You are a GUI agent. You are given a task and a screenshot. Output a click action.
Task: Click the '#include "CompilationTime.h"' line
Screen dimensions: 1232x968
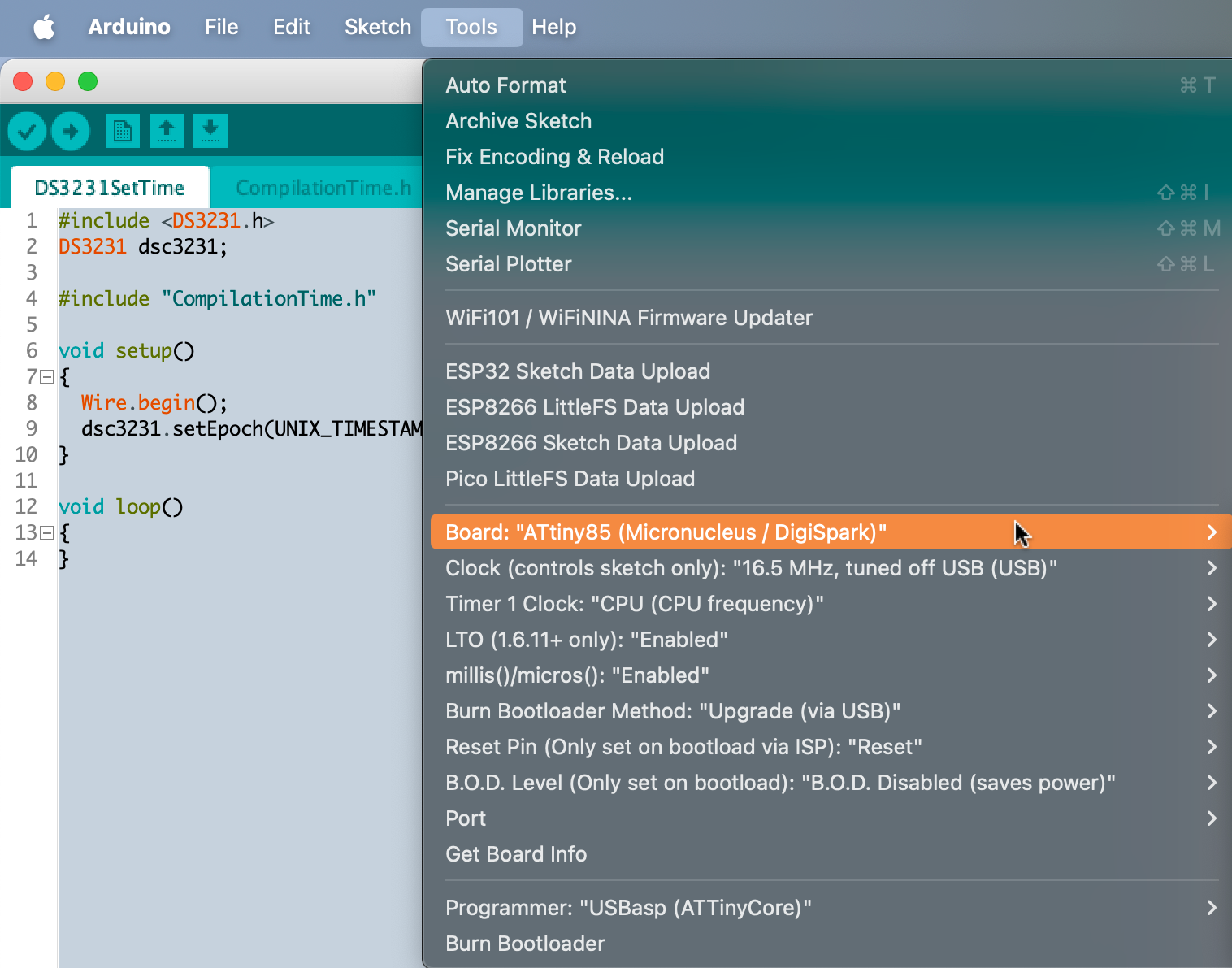218,299
